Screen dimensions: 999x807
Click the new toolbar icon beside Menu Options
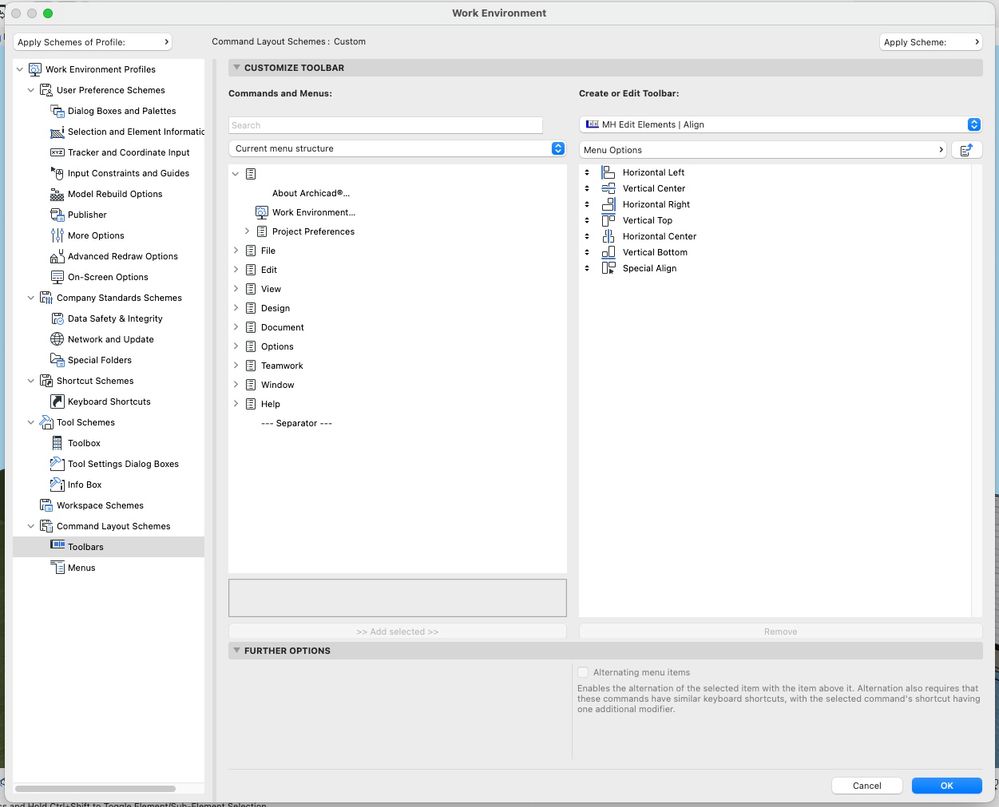coord(967,150)
